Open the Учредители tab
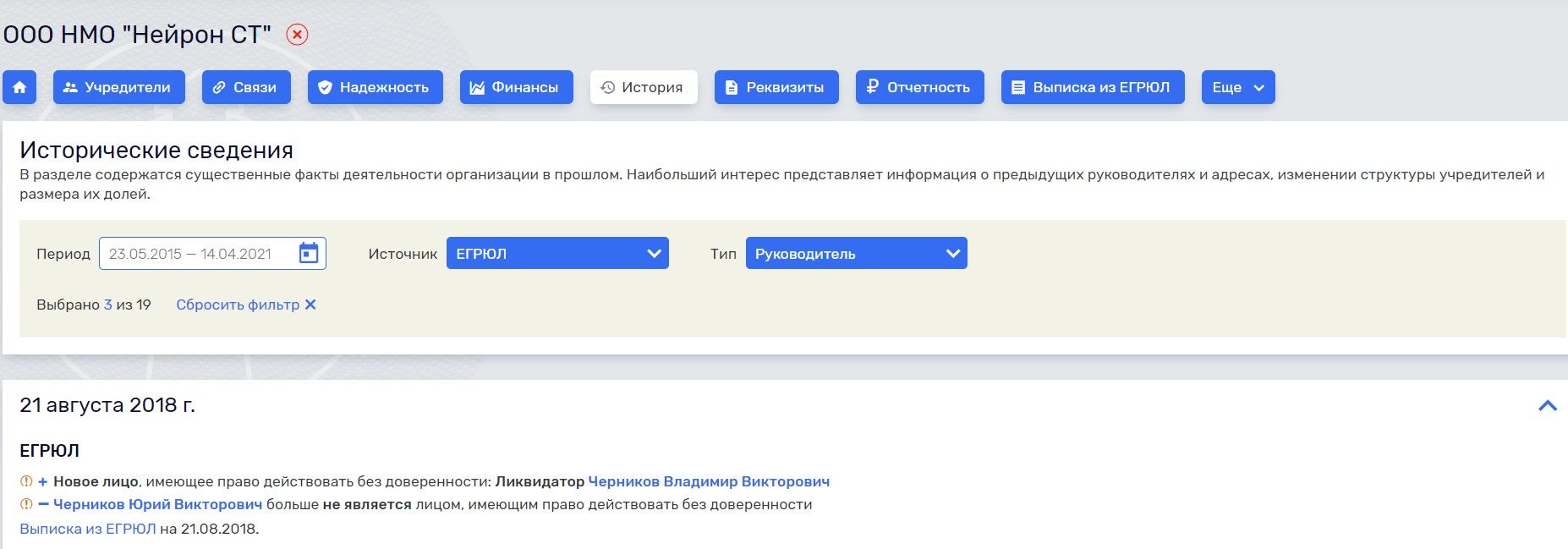This screenshot has height=549, width=1568. (119, 87)
